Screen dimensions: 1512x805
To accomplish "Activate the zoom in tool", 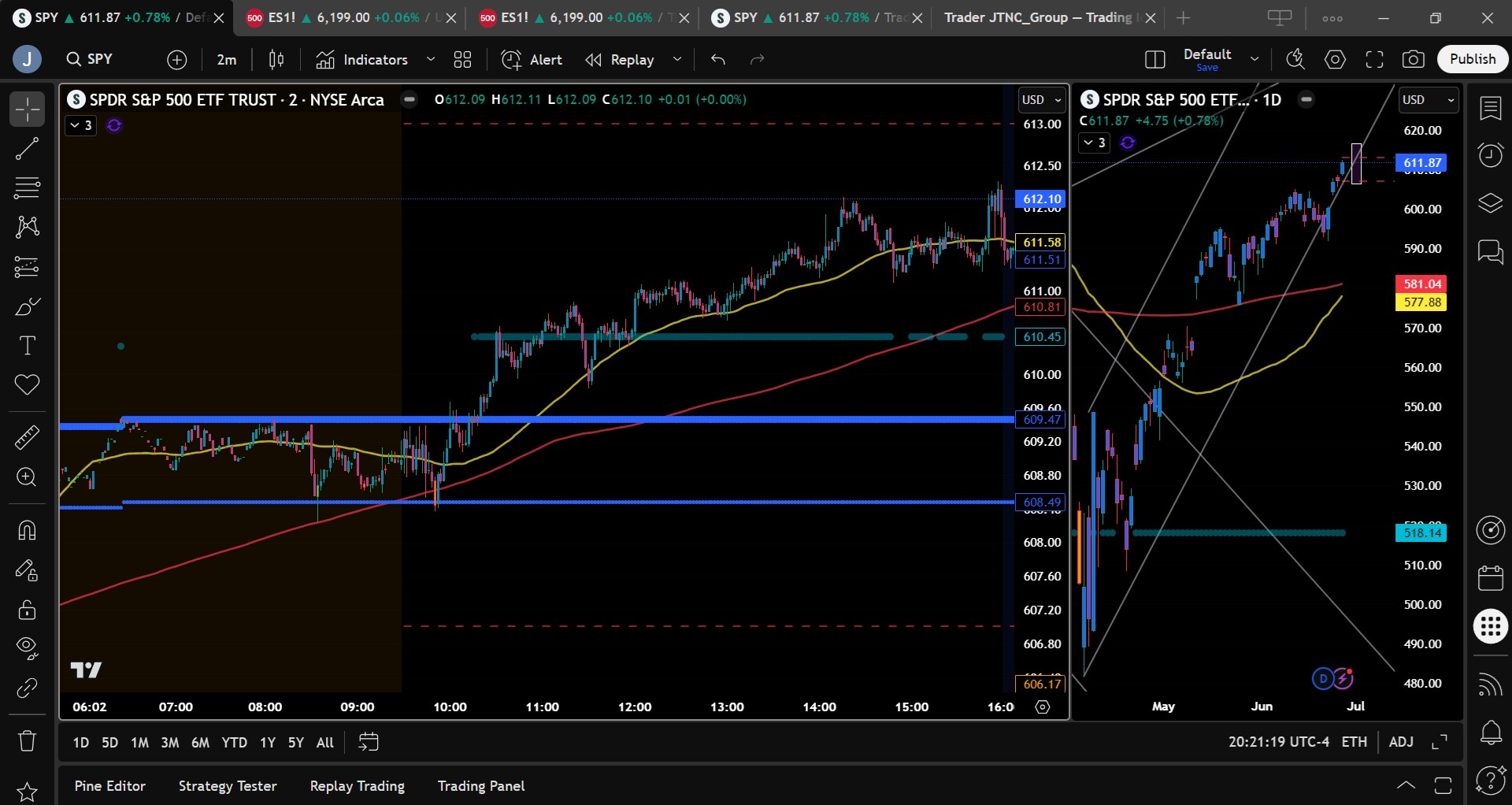I will click(27, 477).
